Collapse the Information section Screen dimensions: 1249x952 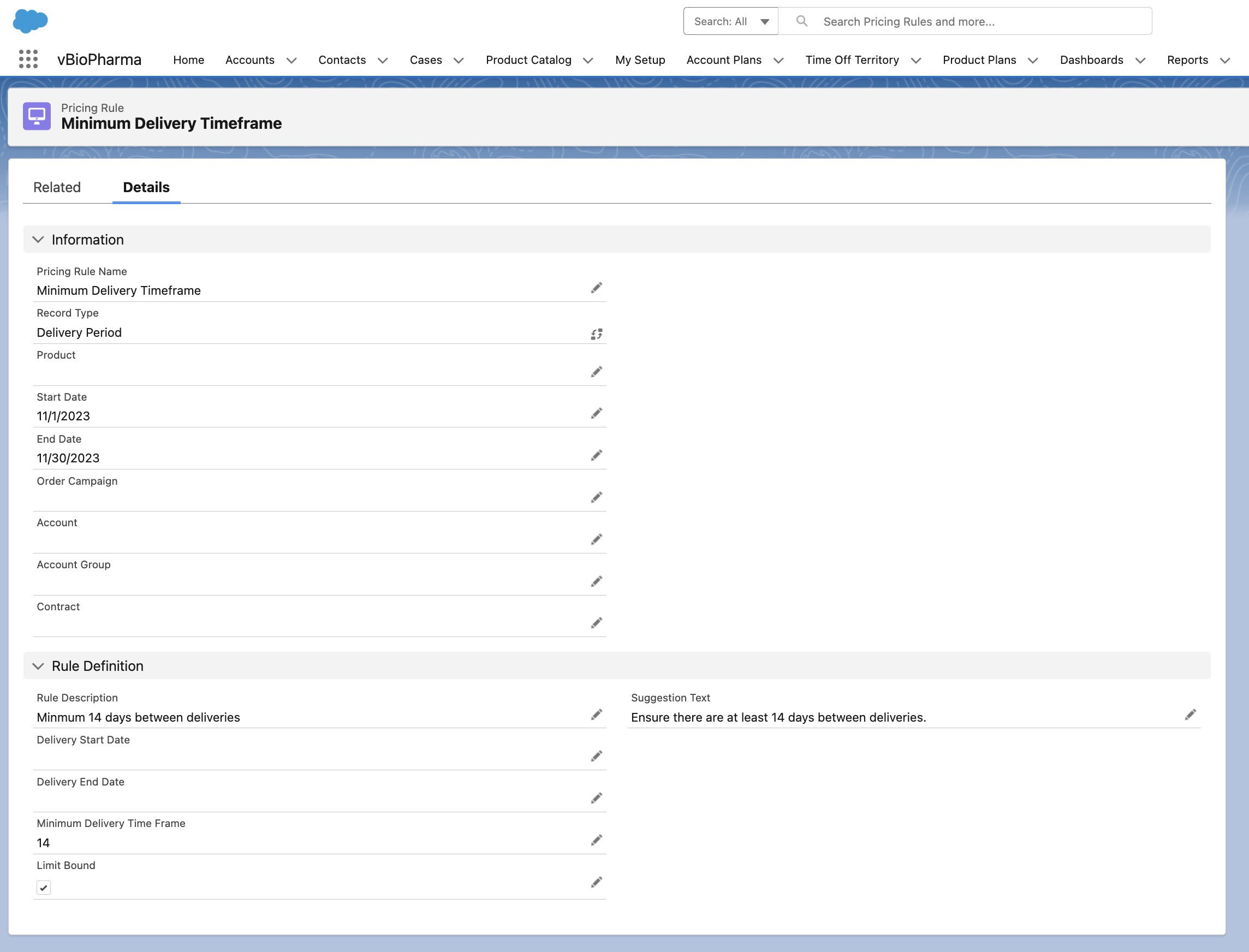(38, 240)
